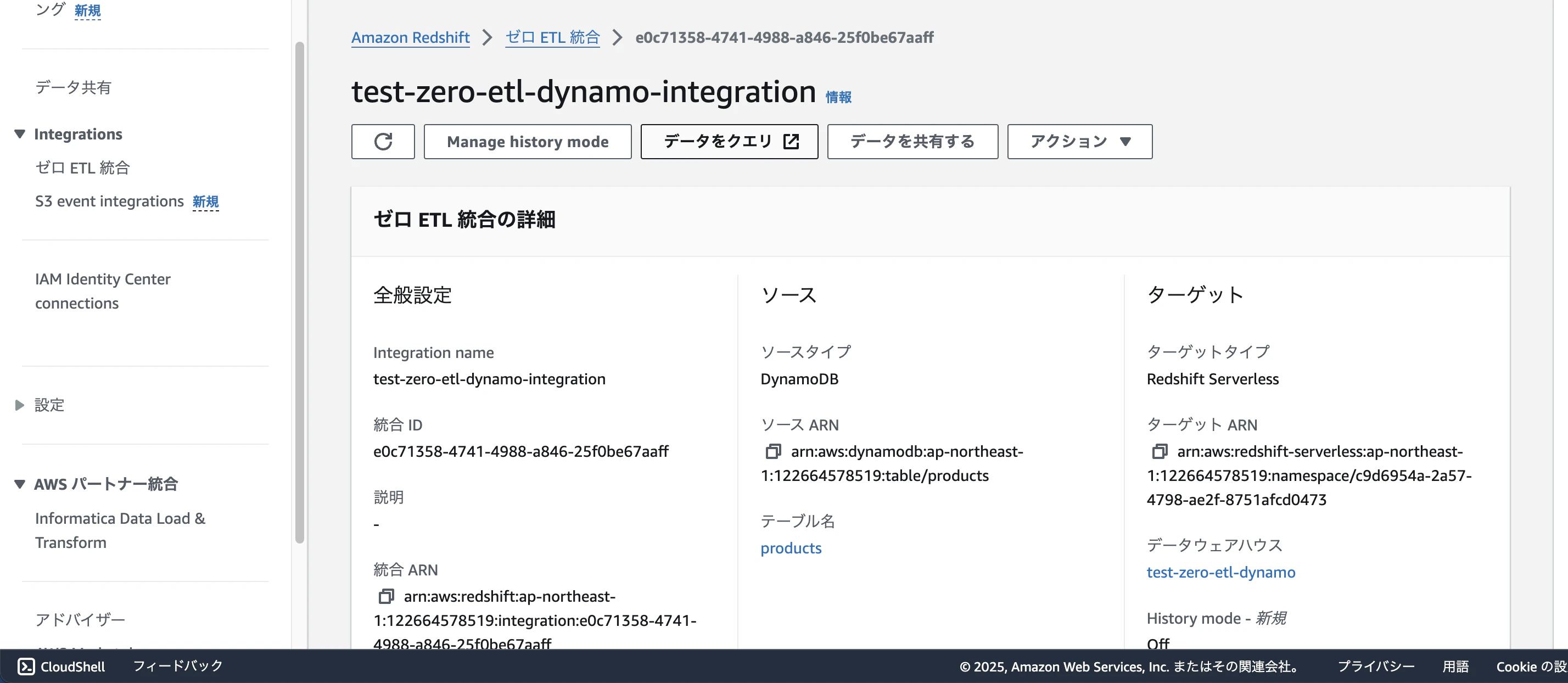Copy the ターゲット ARN using its copy icon
1568x683 pixels.
click(x=1158, y=452)
